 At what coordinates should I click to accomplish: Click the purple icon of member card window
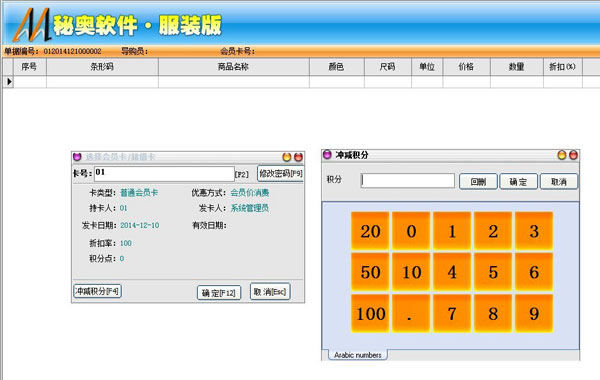pyautogui.click(x=77, y=157)
